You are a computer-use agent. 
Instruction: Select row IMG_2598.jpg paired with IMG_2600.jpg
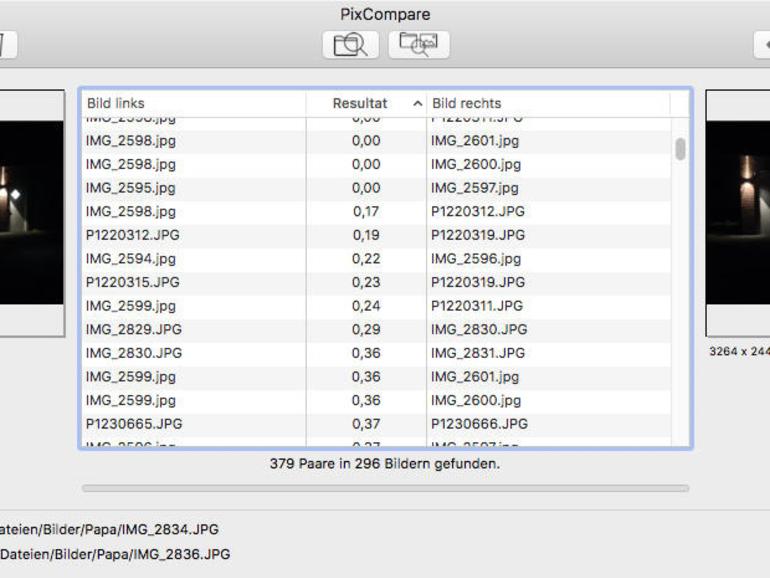coord(376,165)
